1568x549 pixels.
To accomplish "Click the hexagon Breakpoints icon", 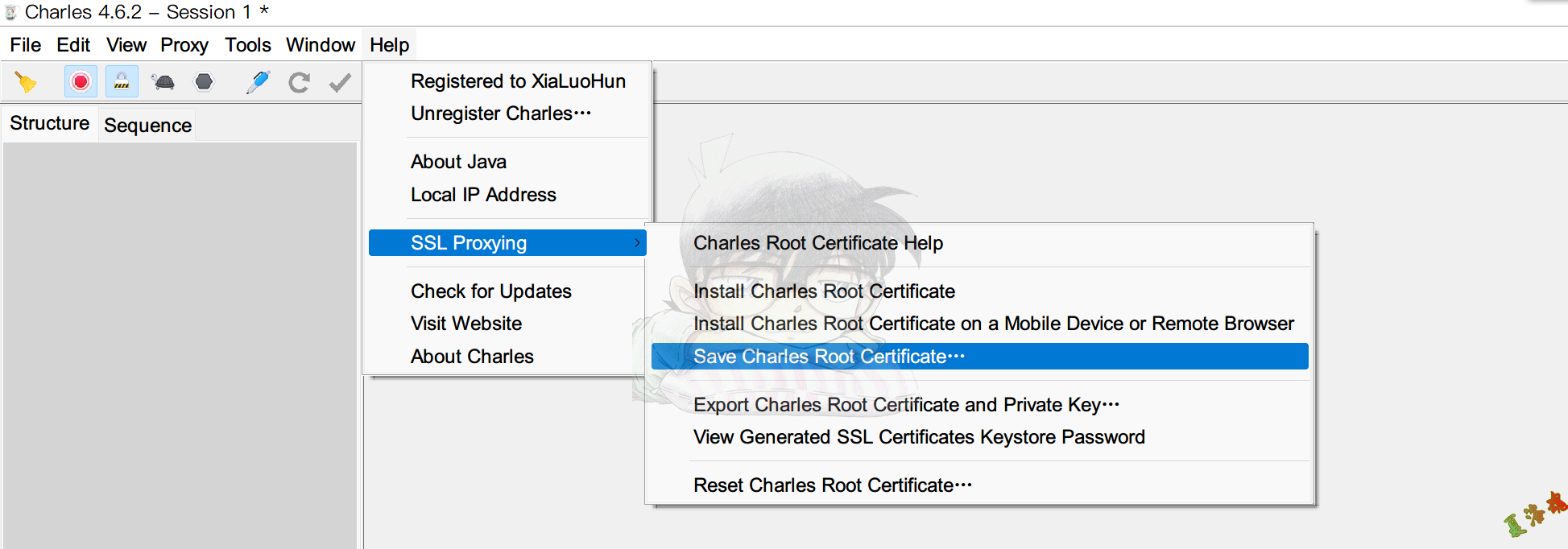I will click(205, 82).
